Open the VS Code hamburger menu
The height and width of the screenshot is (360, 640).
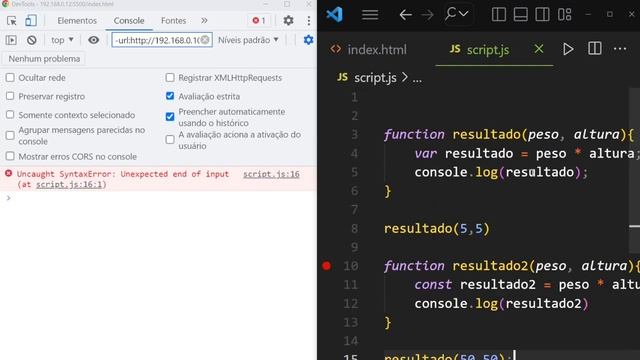[x=370, y=15]
